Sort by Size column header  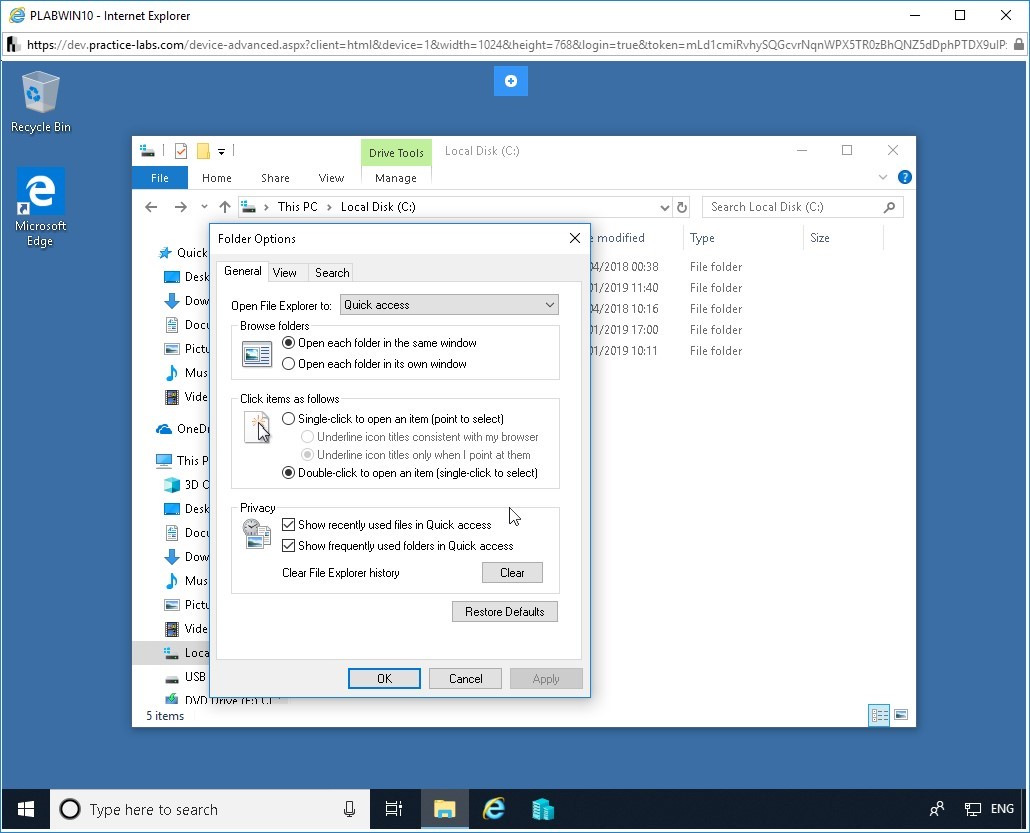pos(843,238)
